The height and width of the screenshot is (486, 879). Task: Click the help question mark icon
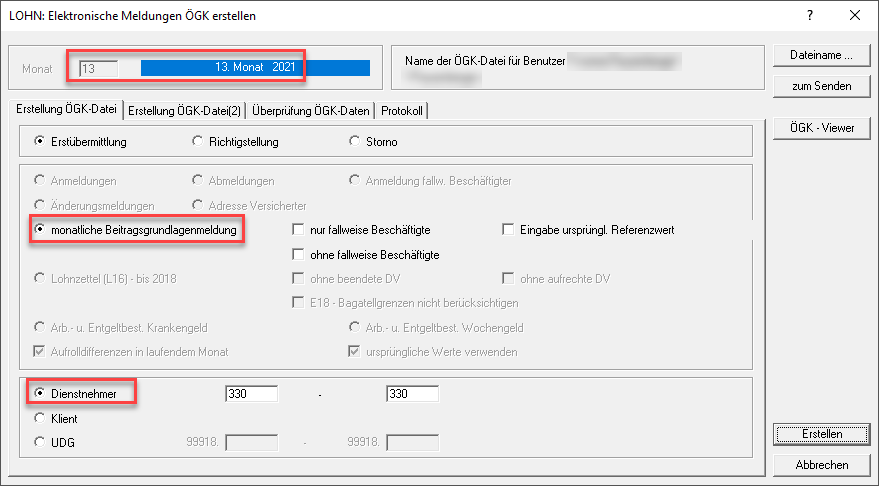point(810,16)
